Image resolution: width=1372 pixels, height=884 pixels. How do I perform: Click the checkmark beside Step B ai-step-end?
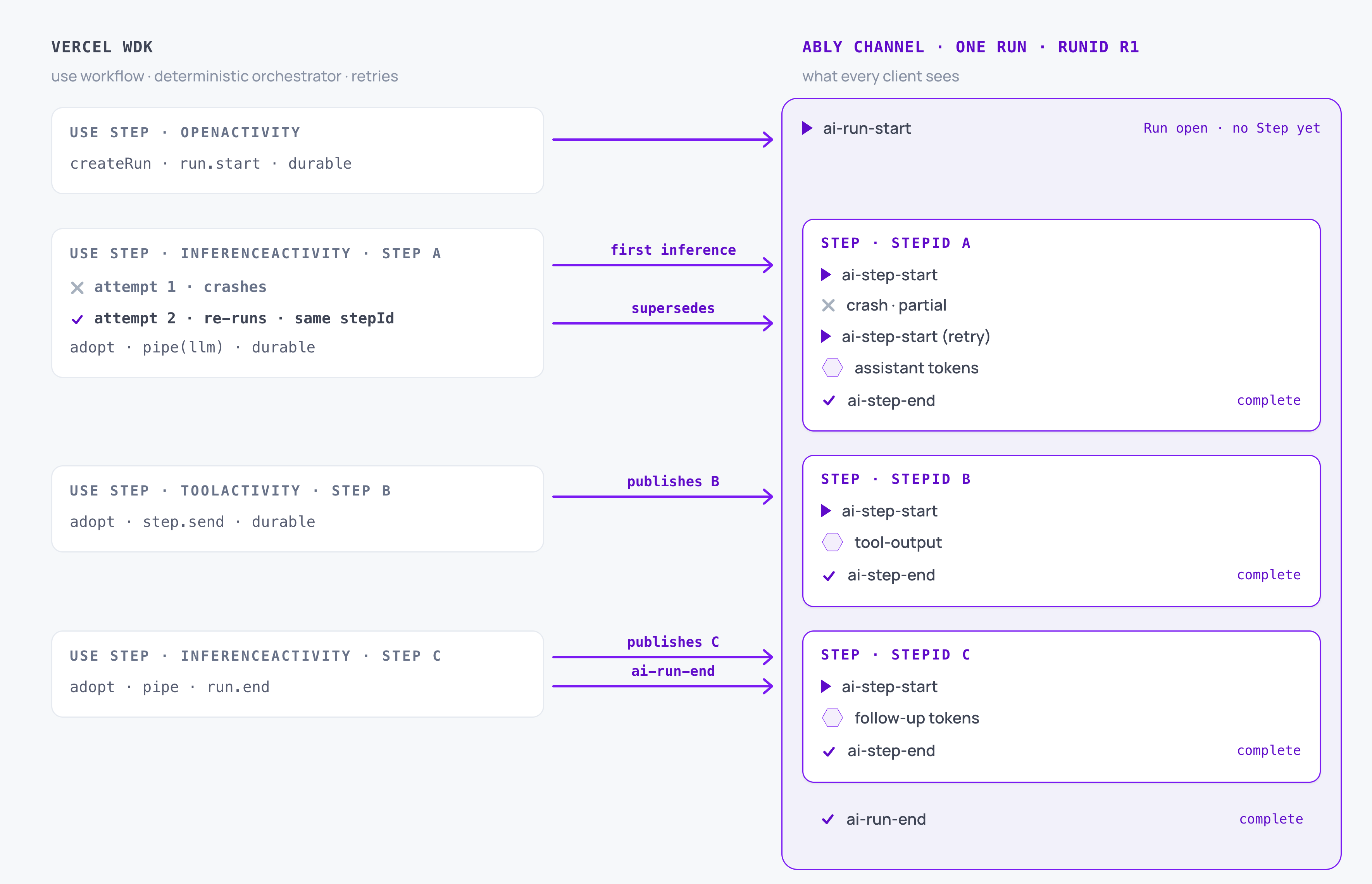click(829, 576)
